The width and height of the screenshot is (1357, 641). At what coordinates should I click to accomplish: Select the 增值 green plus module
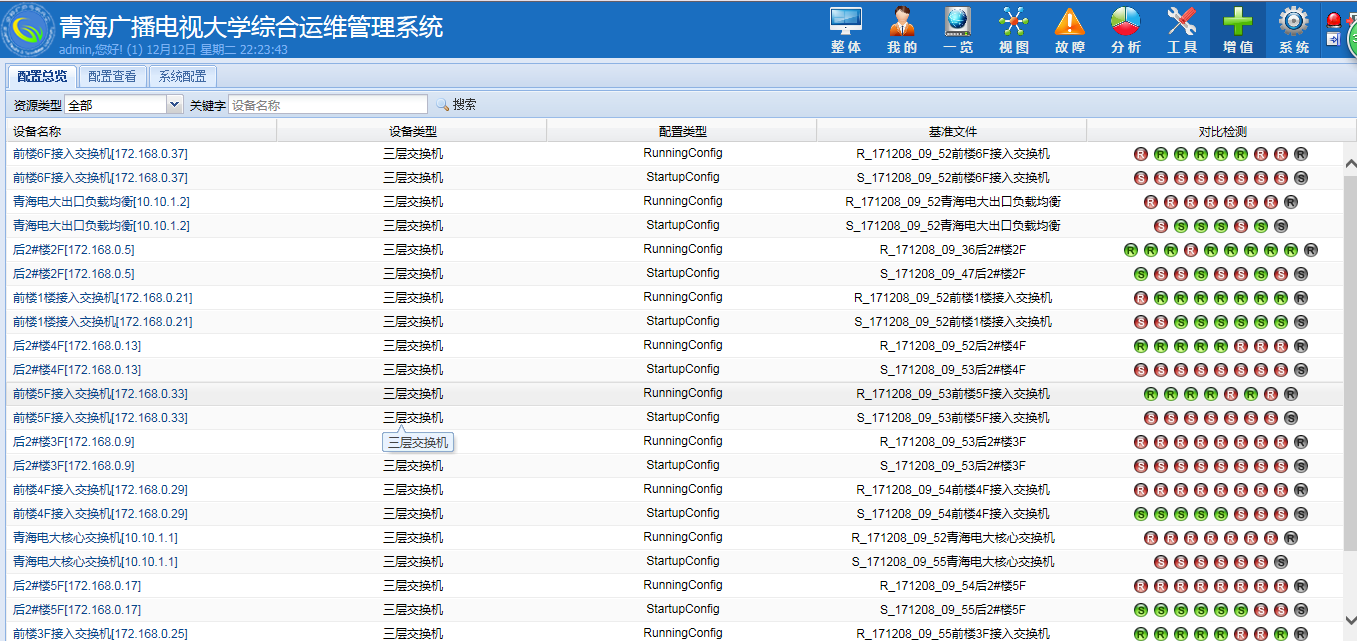click(x=1238, y=30)
